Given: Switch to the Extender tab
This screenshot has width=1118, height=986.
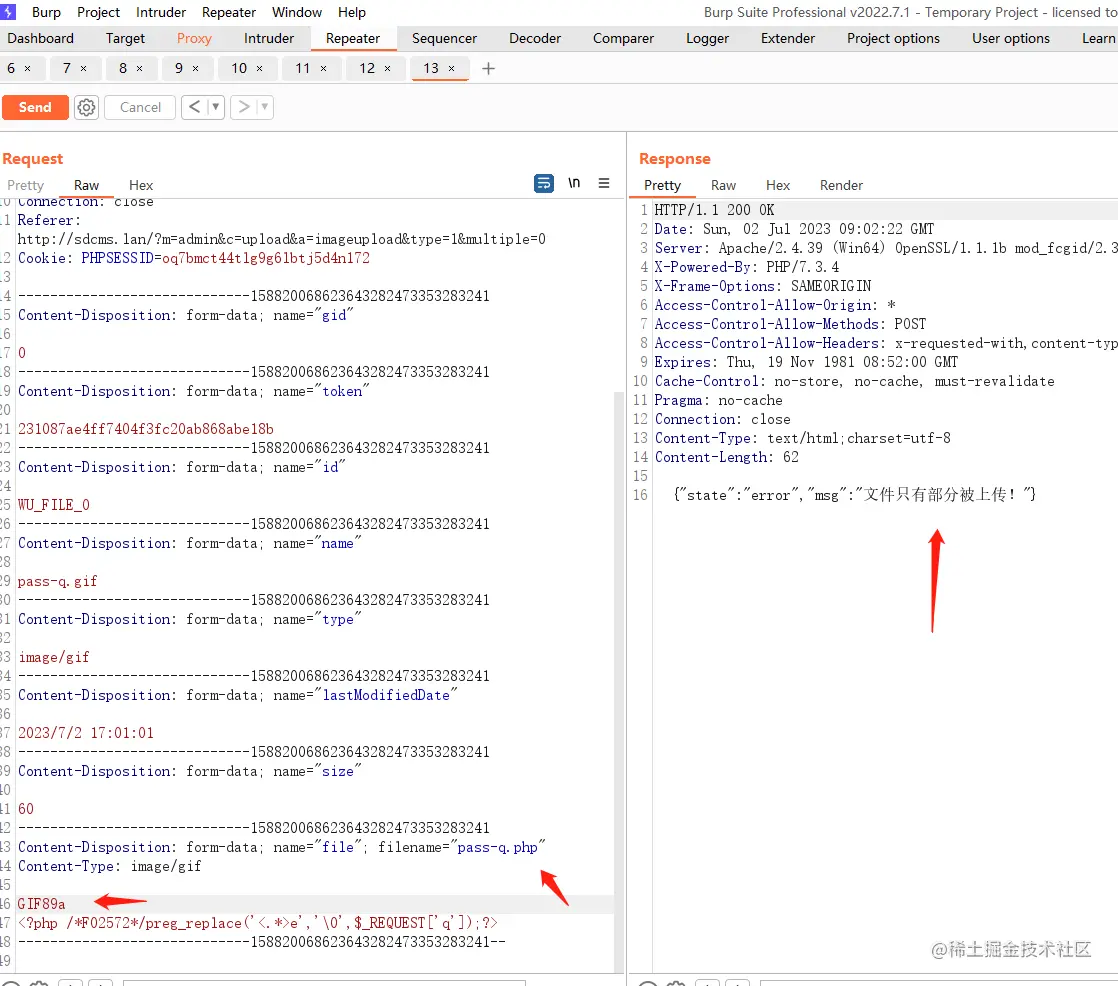Looking at the screenshot, I should tap(788, 38).
